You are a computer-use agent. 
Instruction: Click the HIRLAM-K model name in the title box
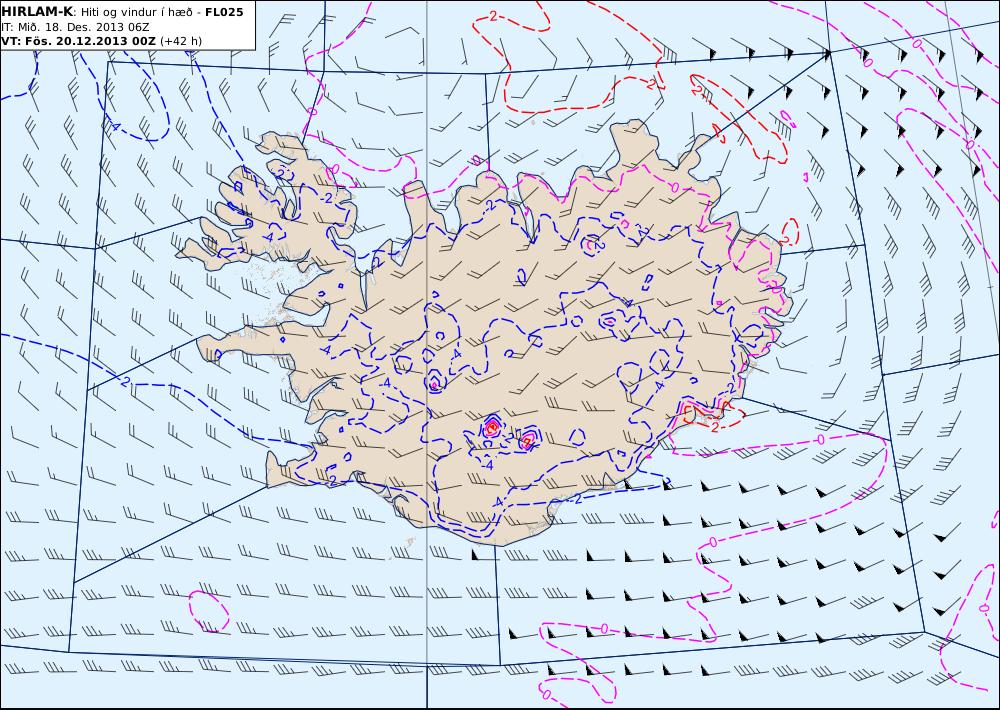point(37,12)
